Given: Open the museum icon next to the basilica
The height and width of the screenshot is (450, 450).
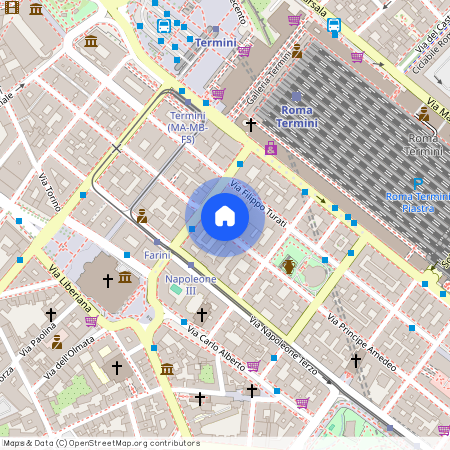Looking at the screenshot, I should pyautogui.click(x=125, y=277).
